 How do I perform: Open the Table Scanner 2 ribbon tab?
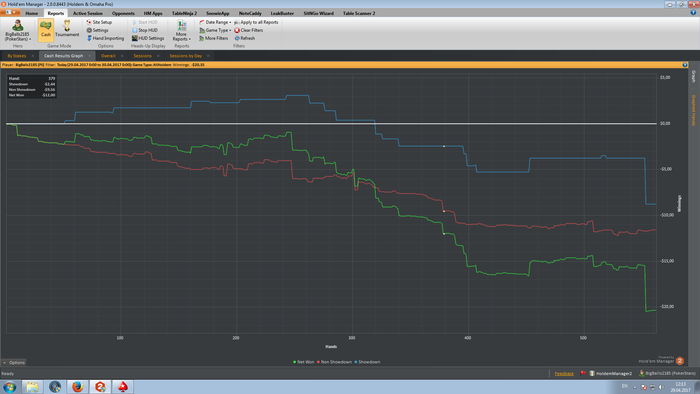coord(359,13)
